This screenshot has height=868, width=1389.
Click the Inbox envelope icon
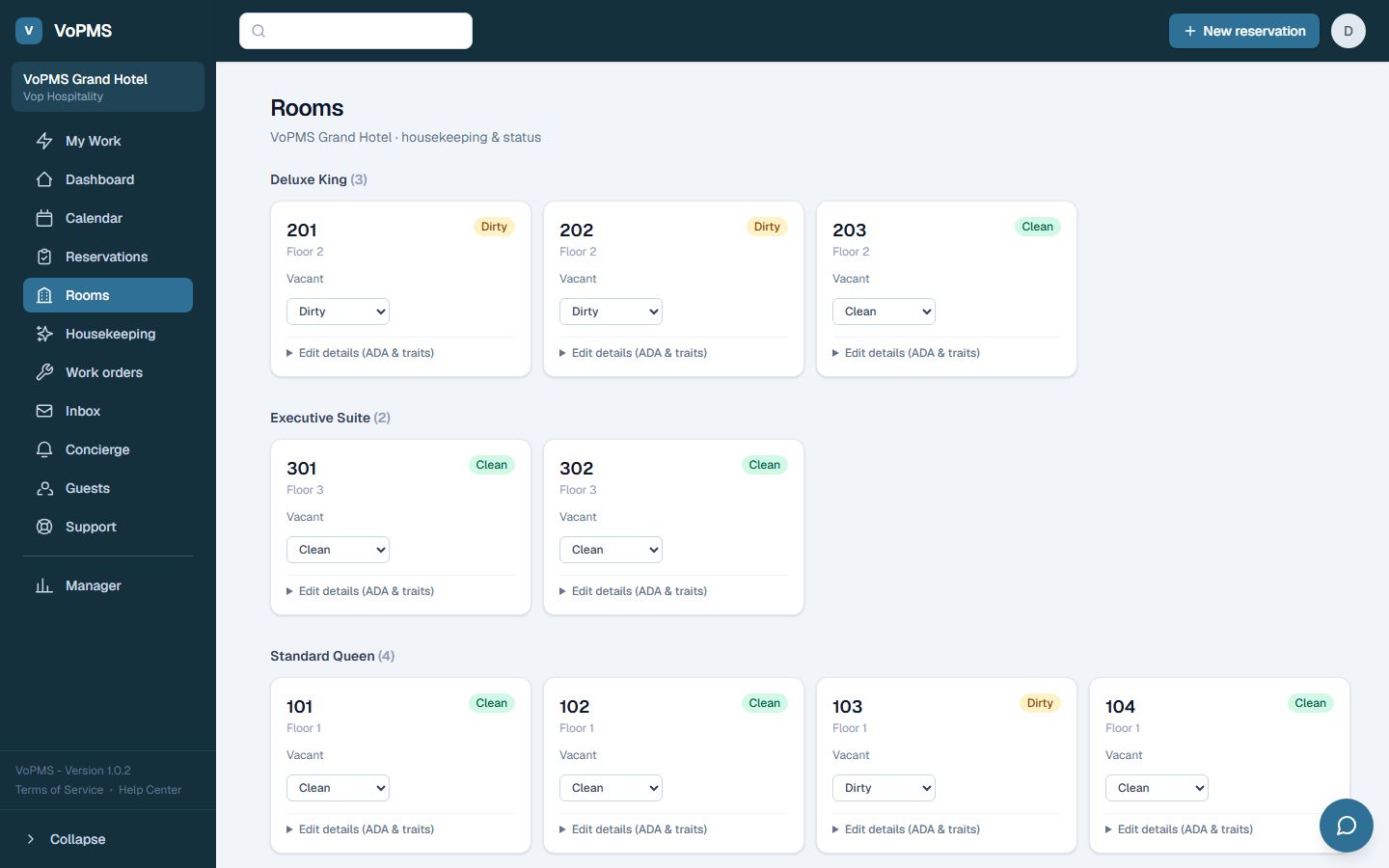(x=44, y=411)
